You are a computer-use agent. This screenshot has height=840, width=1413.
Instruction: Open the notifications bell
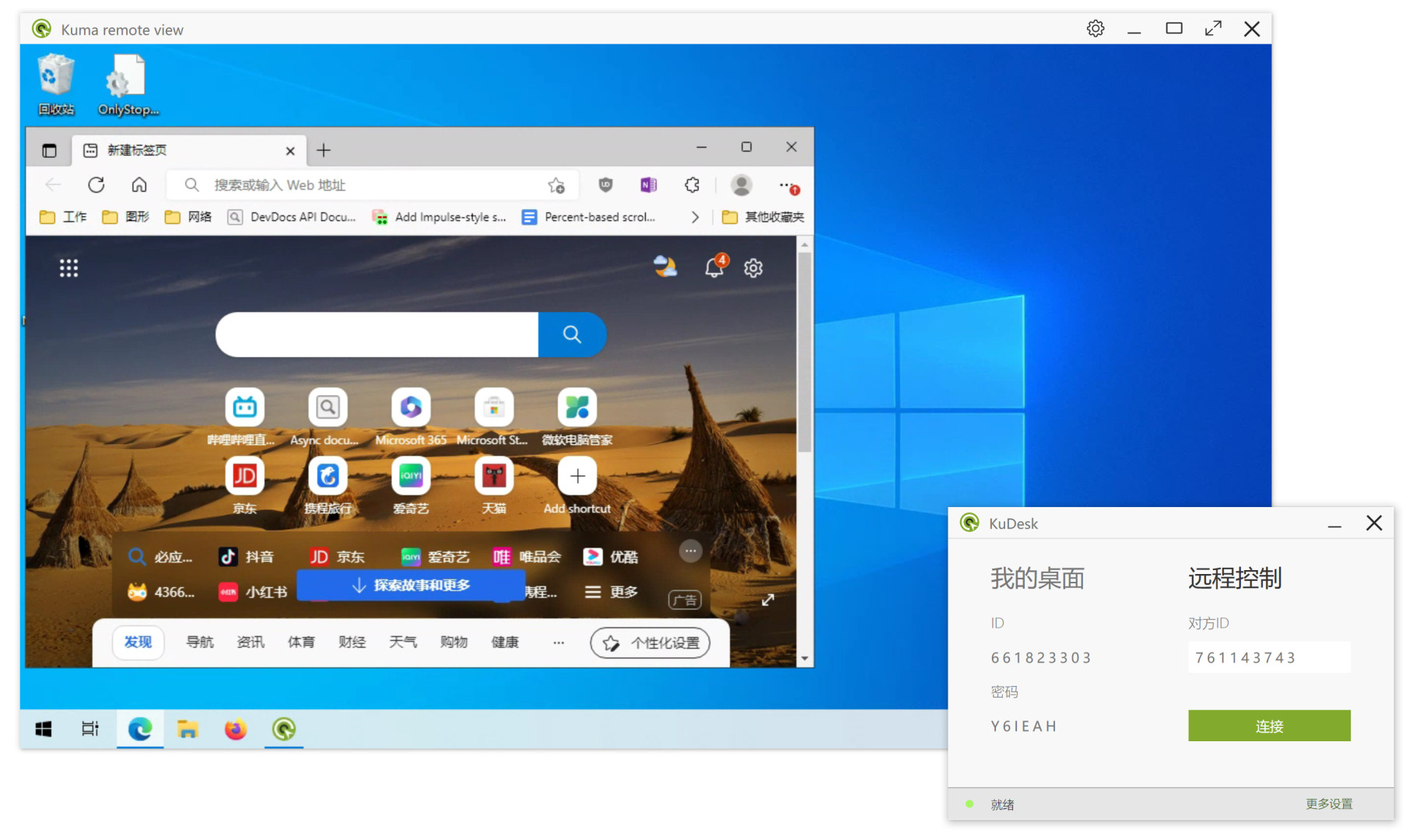tap(714, 268)
